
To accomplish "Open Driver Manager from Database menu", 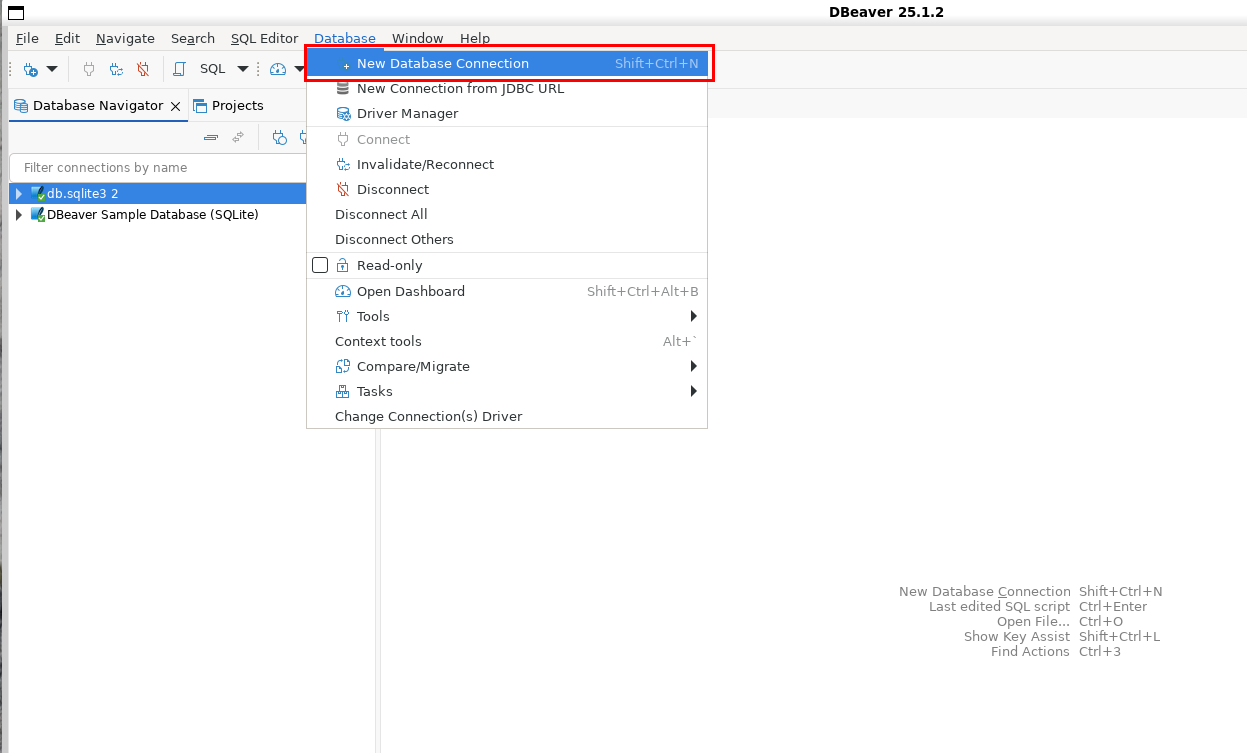I will (x=507, y=113).
